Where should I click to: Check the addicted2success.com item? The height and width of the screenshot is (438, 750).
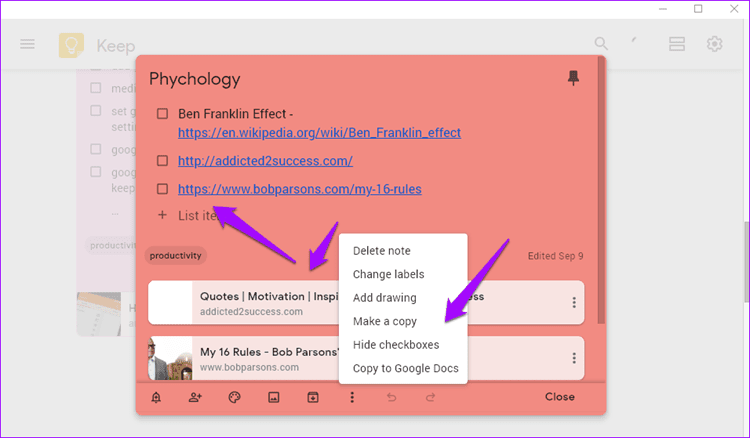[163, 161]
